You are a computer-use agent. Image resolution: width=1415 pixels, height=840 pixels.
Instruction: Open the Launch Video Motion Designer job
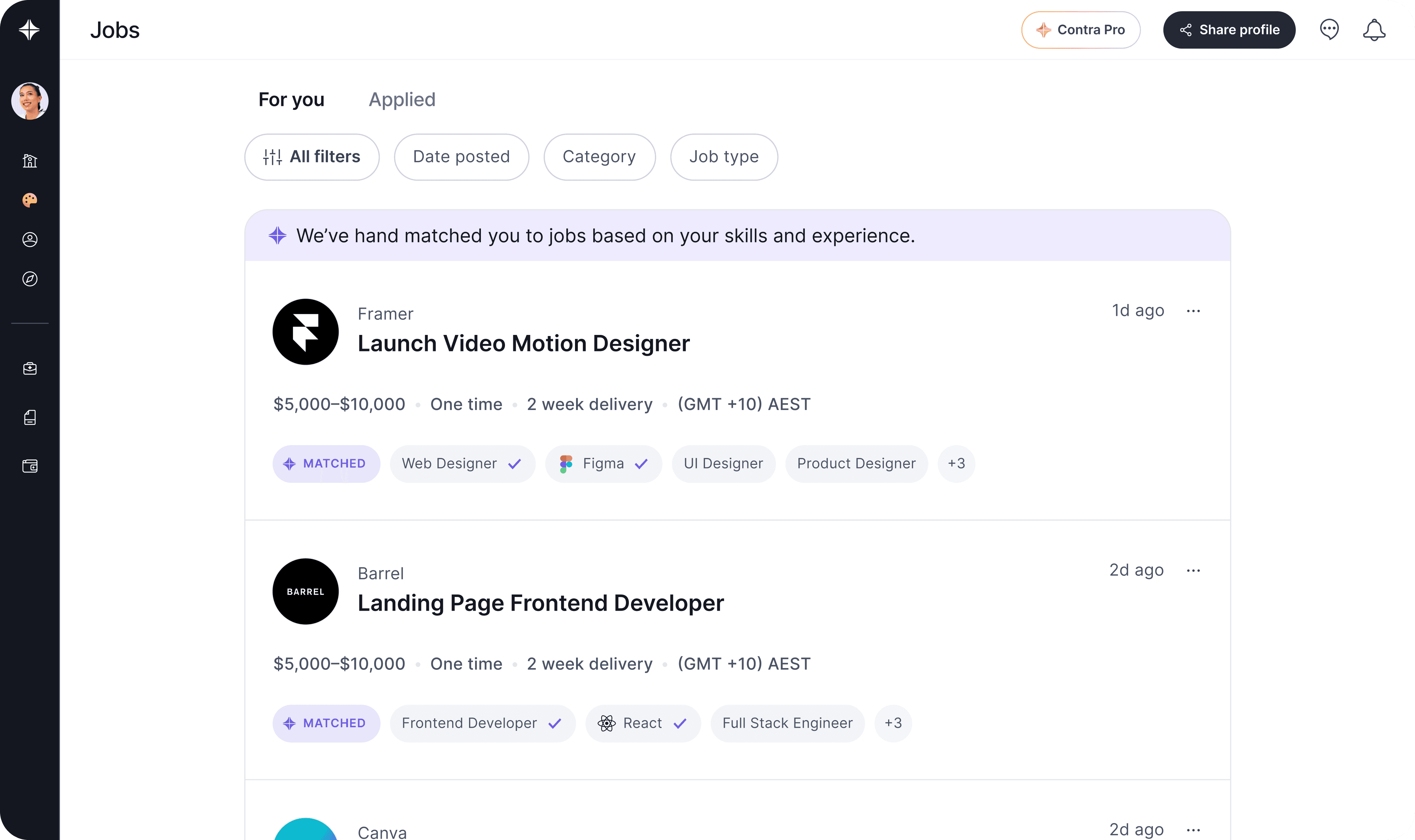(x=524, y=344)
